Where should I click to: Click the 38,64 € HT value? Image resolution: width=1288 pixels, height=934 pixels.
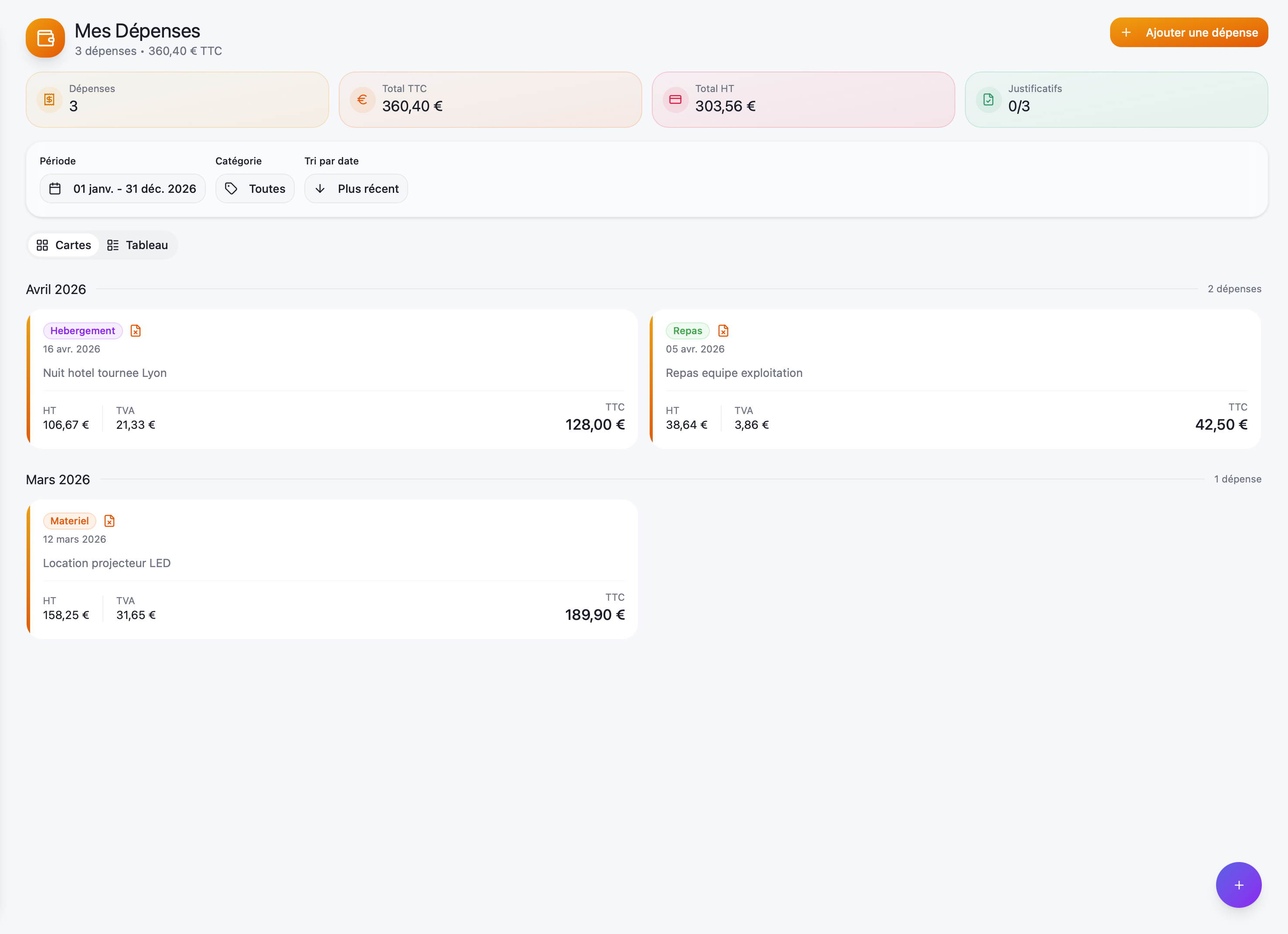[687, 425]
